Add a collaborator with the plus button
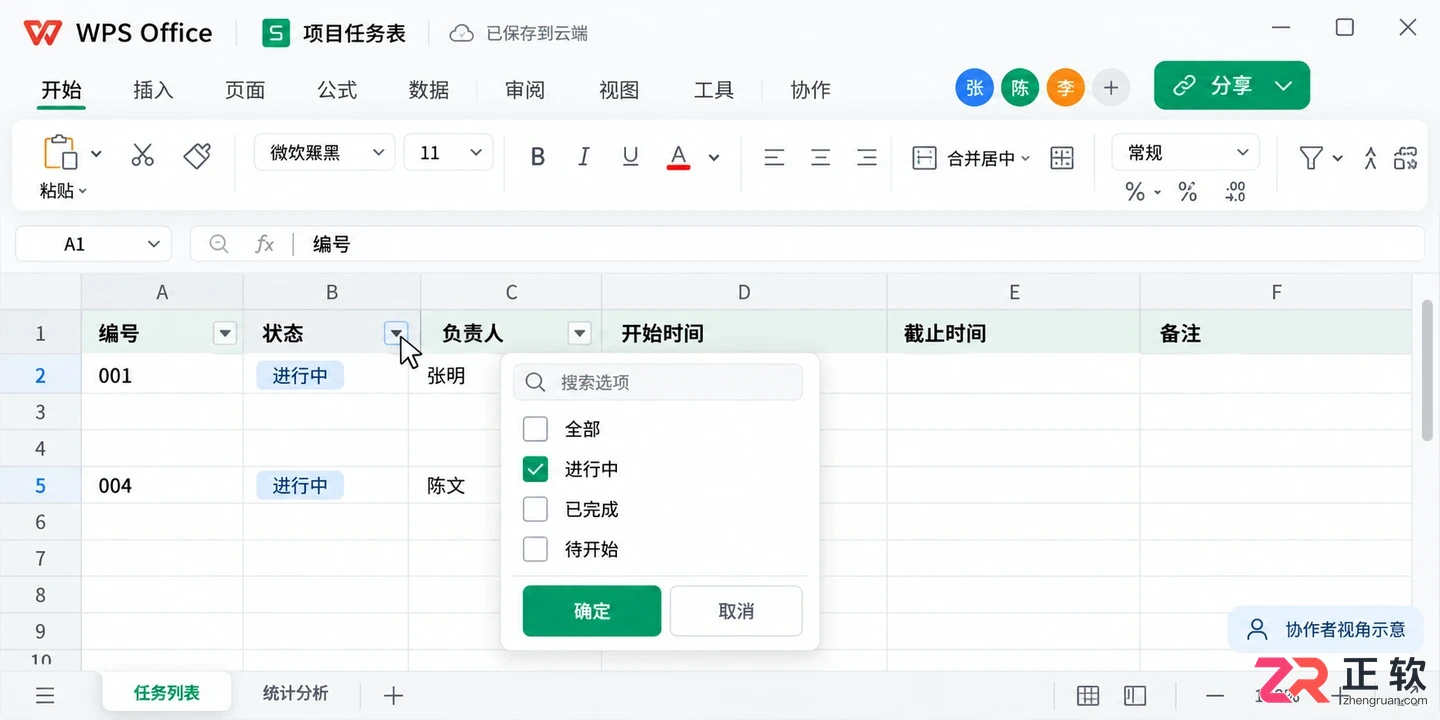 coord(1111,88)
